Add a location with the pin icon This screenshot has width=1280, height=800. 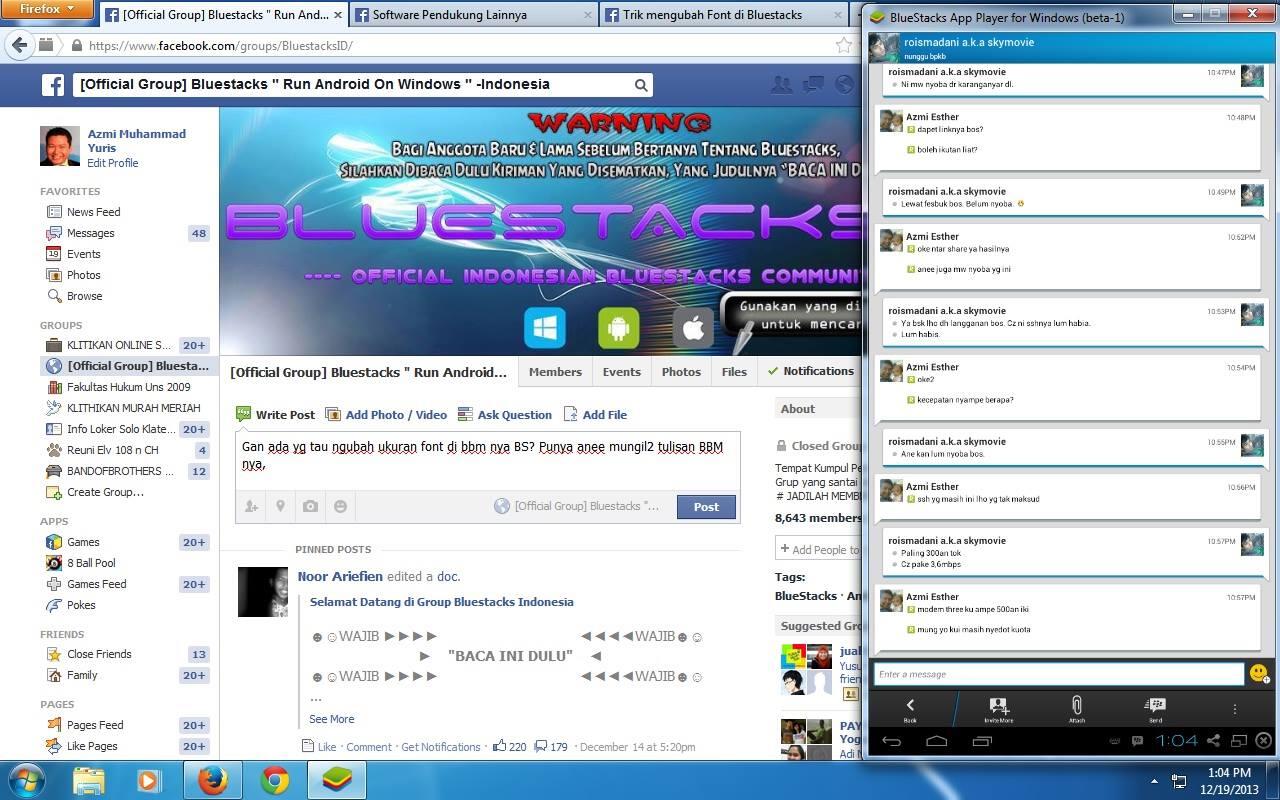(x=280, y=506)
